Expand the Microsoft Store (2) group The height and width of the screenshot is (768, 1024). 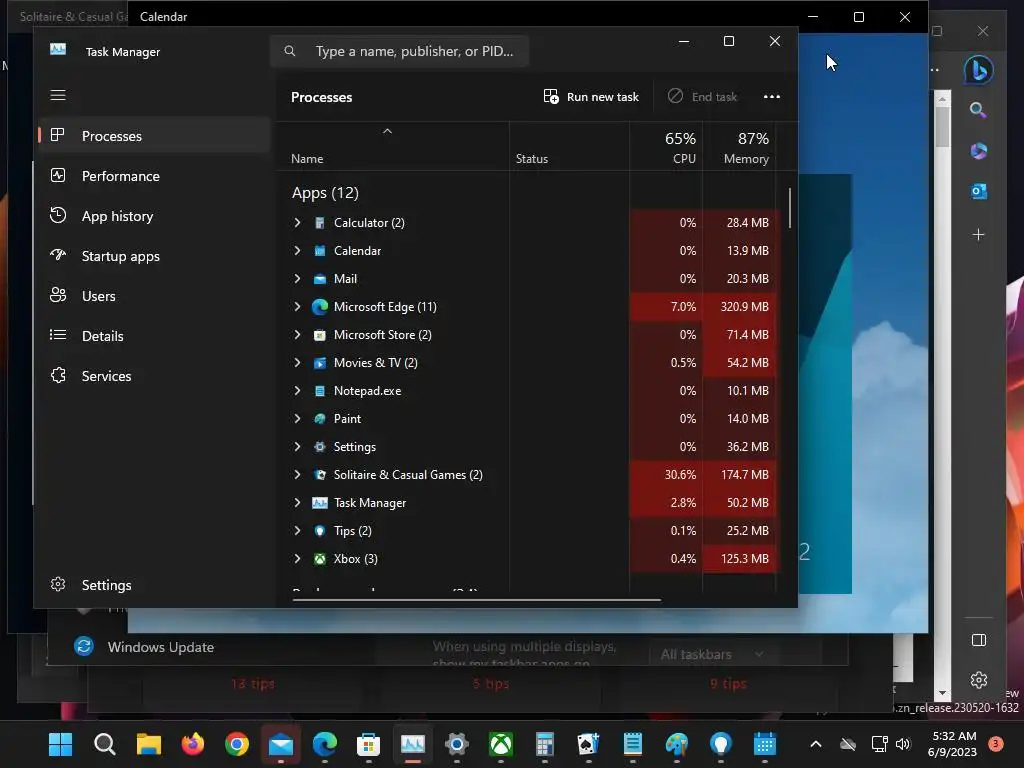click(x=297, y=334)
